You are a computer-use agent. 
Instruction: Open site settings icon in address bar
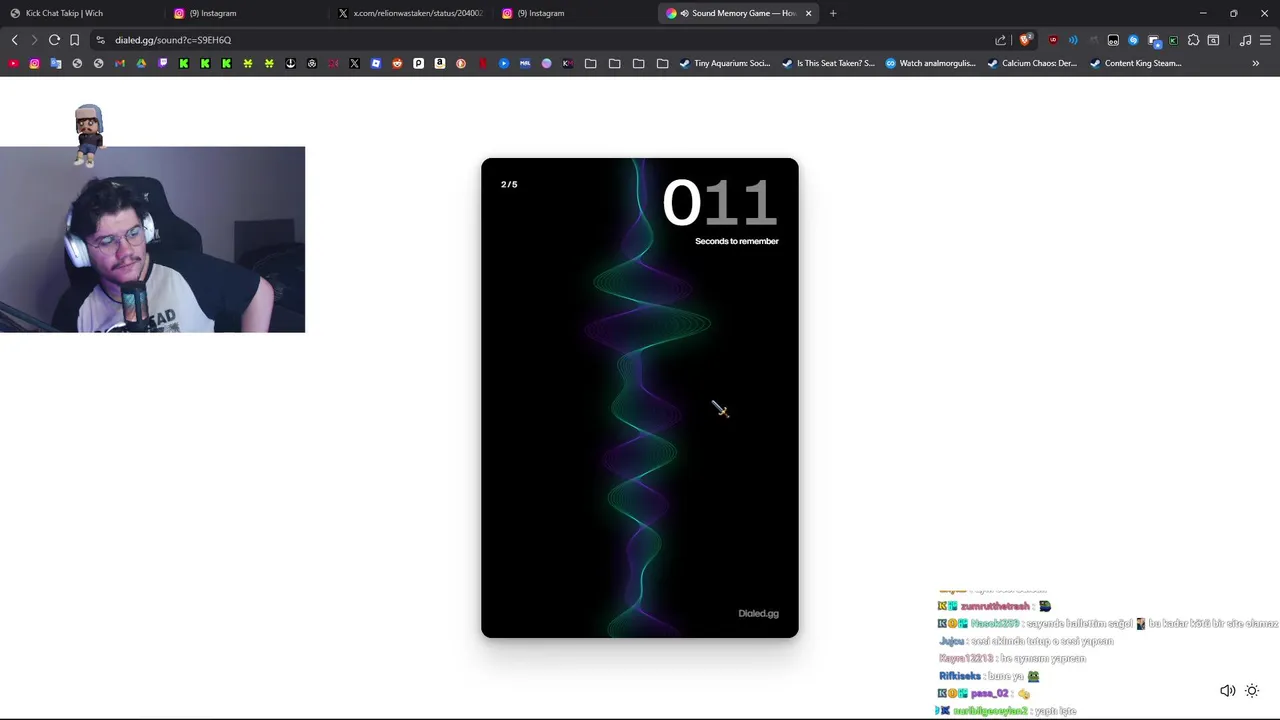coord(100,40)
